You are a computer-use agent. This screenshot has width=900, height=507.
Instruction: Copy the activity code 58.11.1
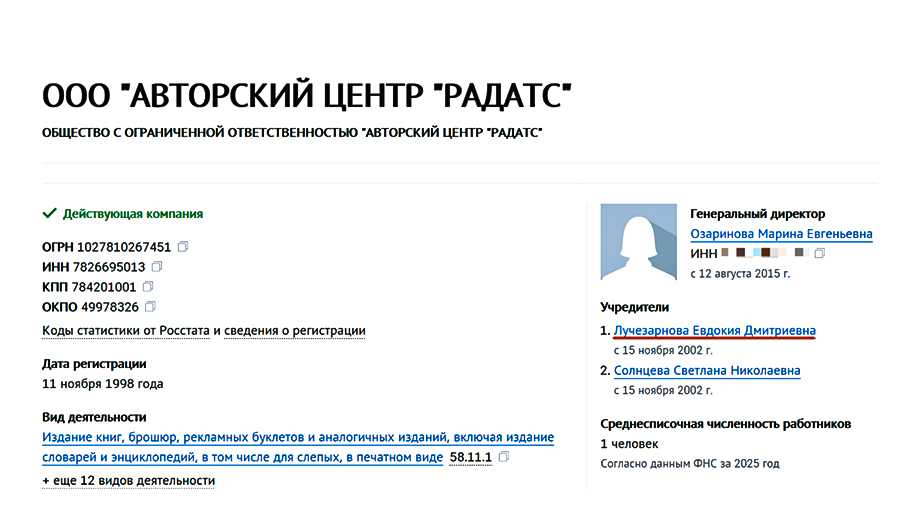tap(504, 457)
